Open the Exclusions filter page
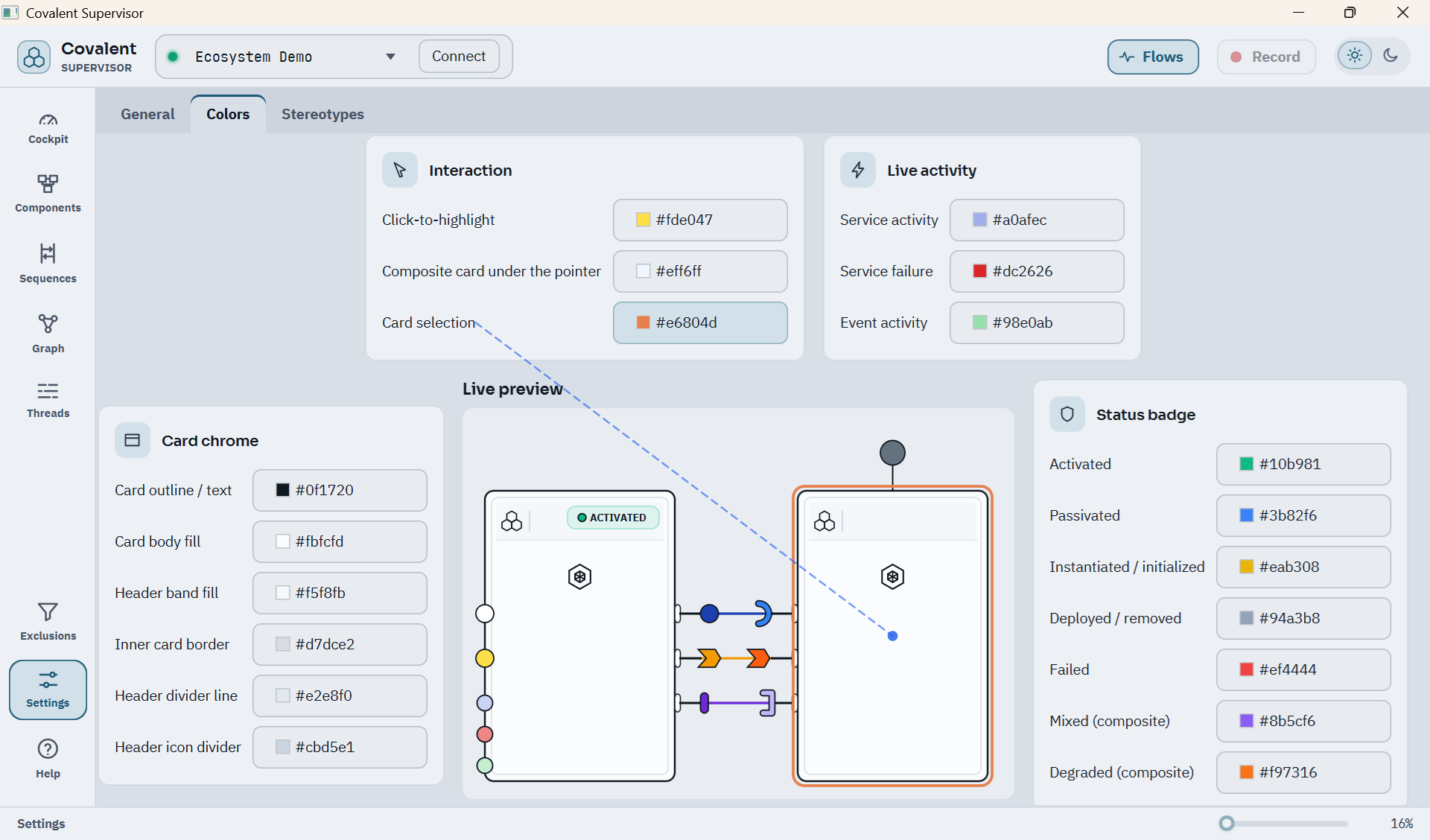This screenshot has height=840, width=1430. click(x=48, y=621)
